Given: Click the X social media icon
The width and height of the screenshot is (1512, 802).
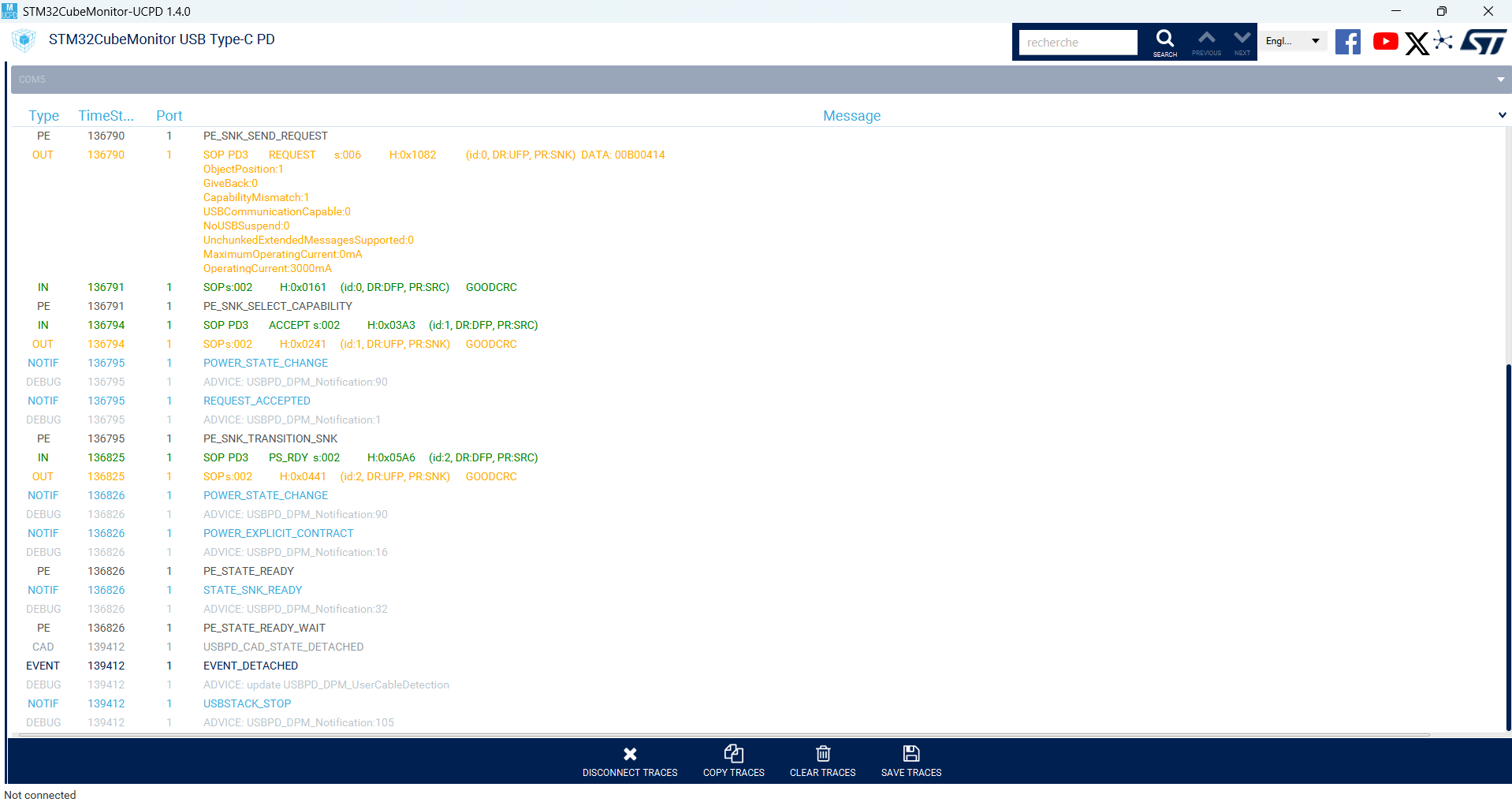Looking at the screenshot, I should point(1416,43).
